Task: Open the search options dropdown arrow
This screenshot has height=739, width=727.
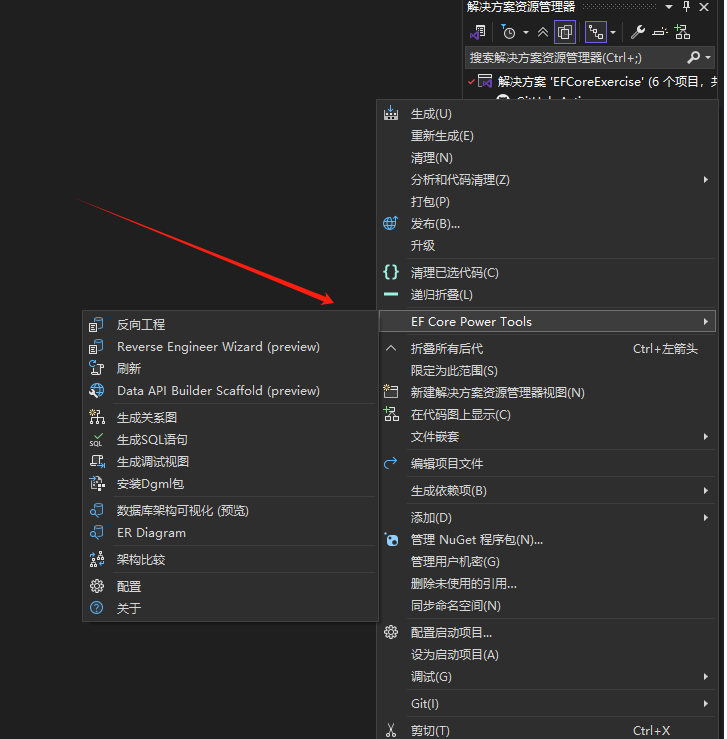Action: tap(708, 57)
